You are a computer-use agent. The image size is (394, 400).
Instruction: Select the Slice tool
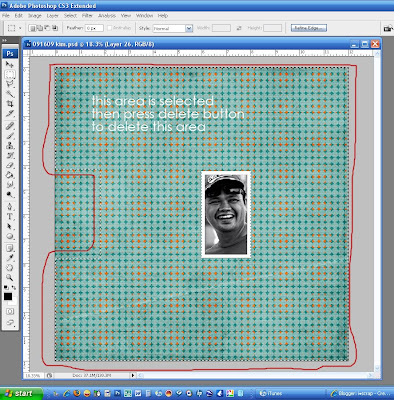(x=10, y=114)
